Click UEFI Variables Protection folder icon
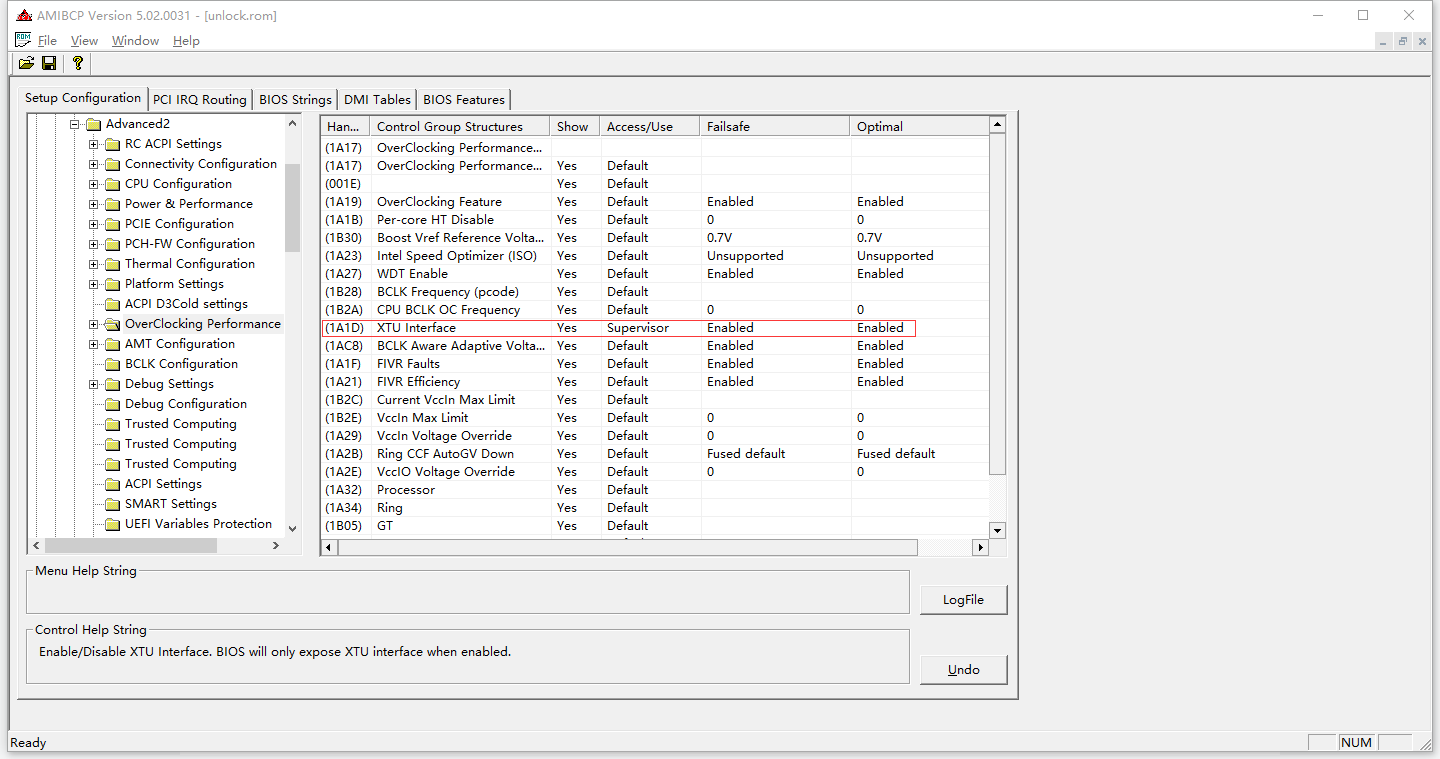The image size is (1440, 759). [x=112, y=524]
